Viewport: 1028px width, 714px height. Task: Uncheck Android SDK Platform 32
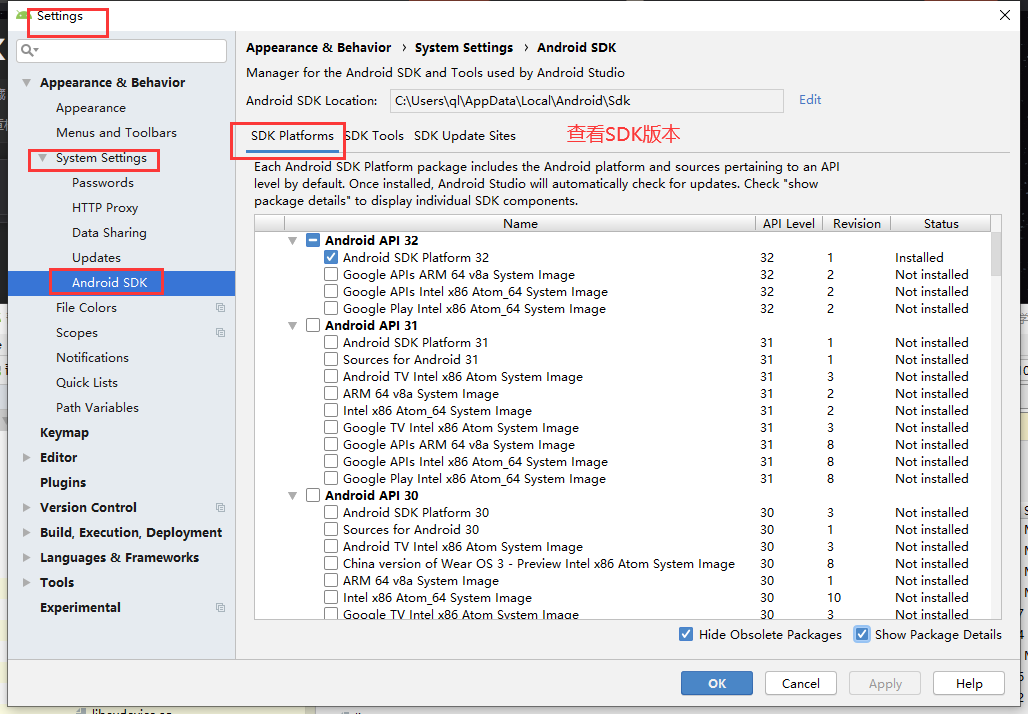[x=331, y=258]
